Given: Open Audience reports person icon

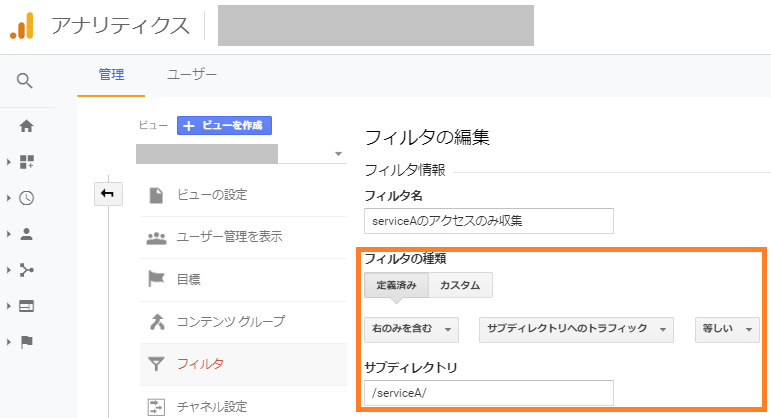Looking at the screenshot, I should pyautogui.click(x=27, y=234).
